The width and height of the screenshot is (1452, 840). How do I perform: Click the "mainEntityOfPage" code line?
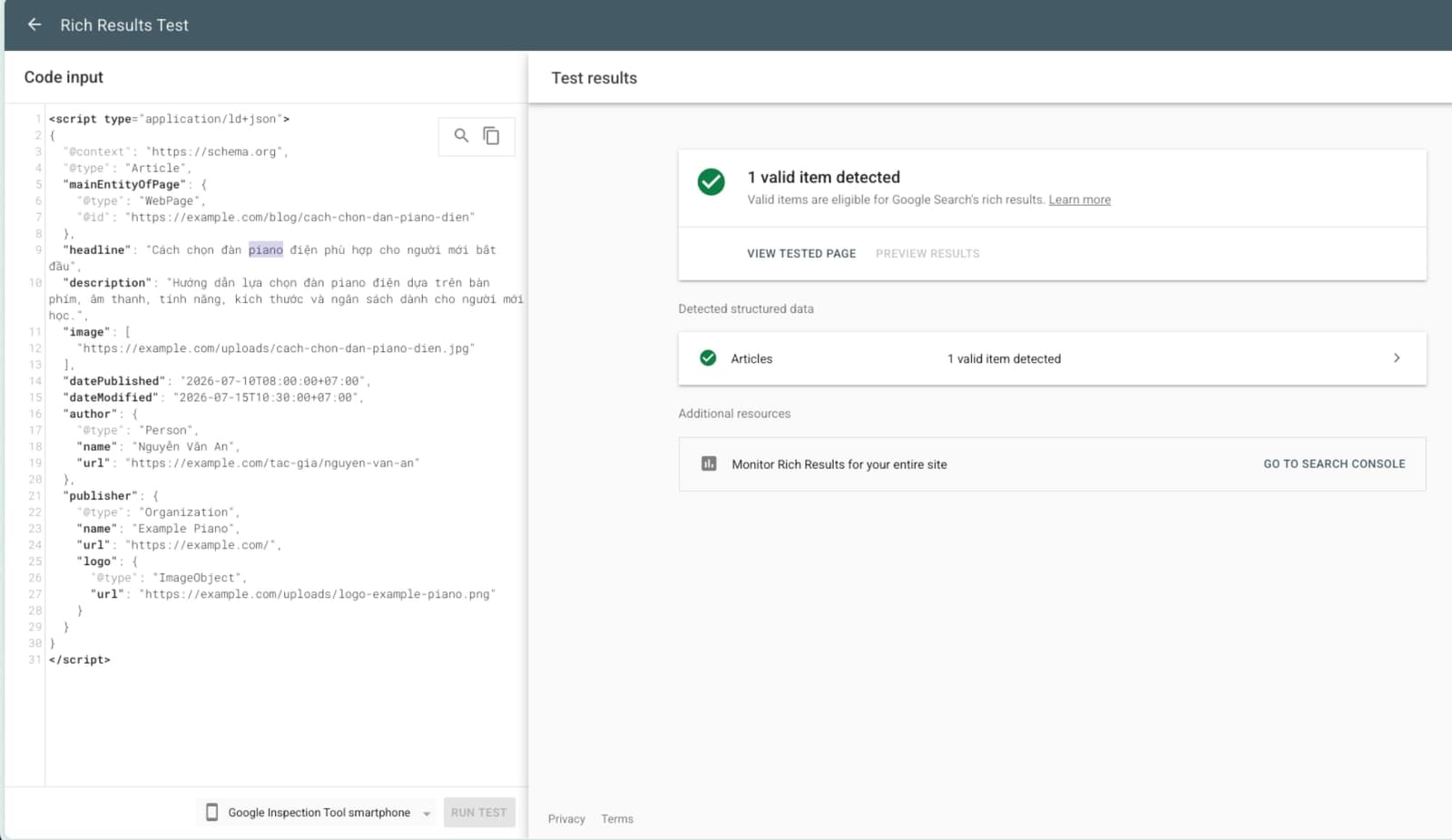click(x=134, y=184)
